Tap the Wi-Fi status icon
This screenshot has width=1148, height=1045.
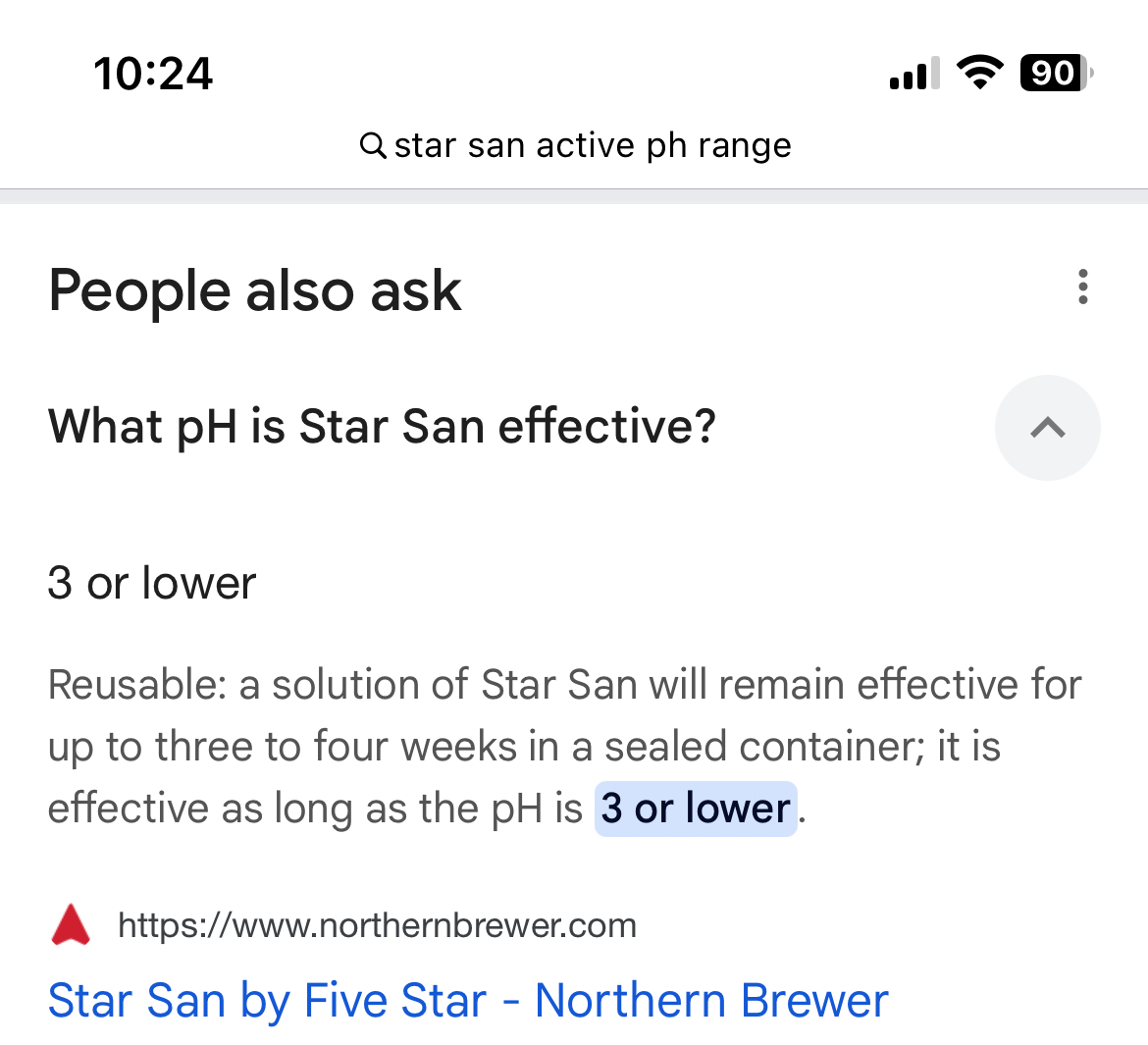[978, 74]
